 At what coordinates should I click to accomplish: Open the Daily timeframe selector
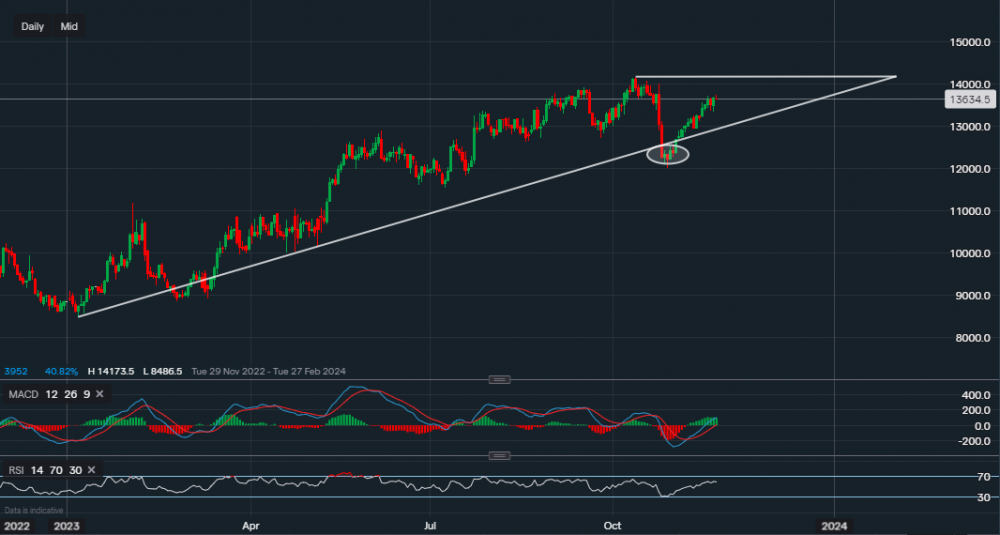pos(32,26)
